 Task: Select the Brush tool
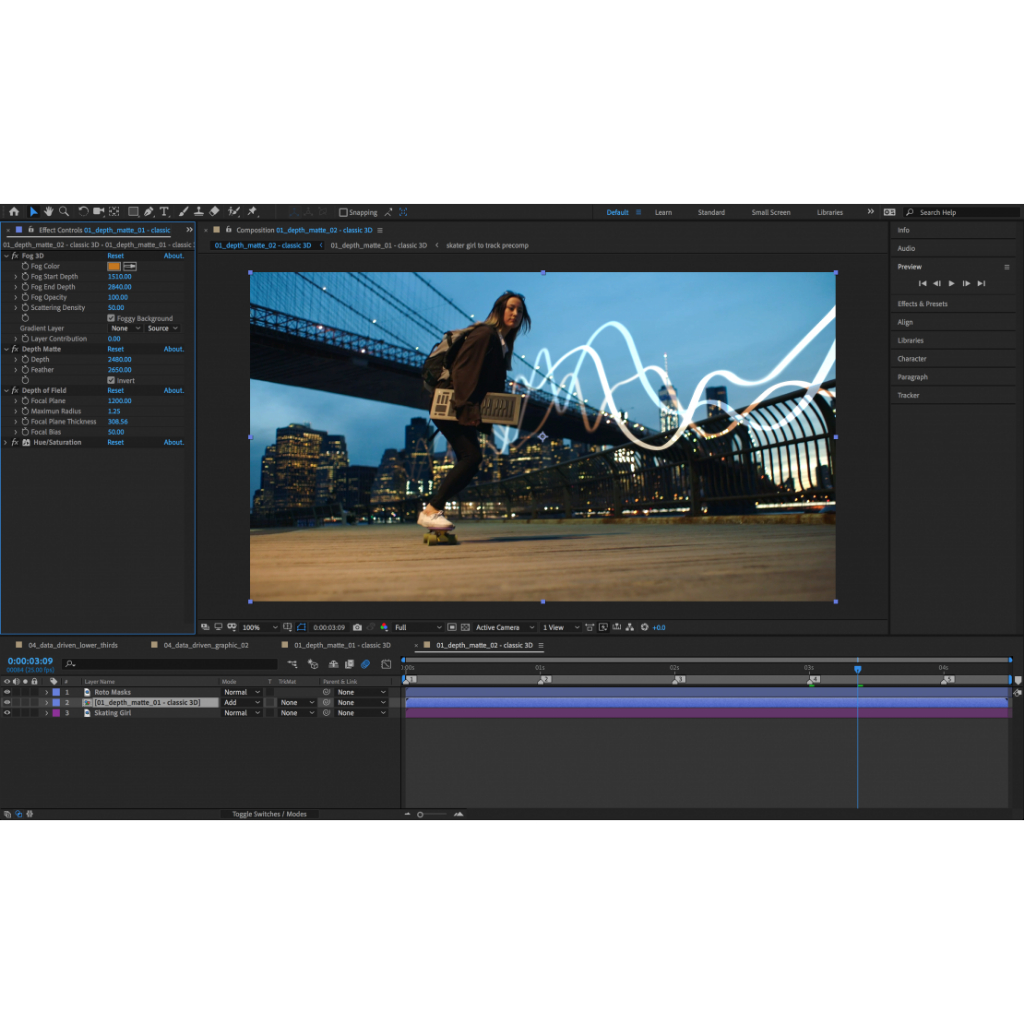[182, 212]
